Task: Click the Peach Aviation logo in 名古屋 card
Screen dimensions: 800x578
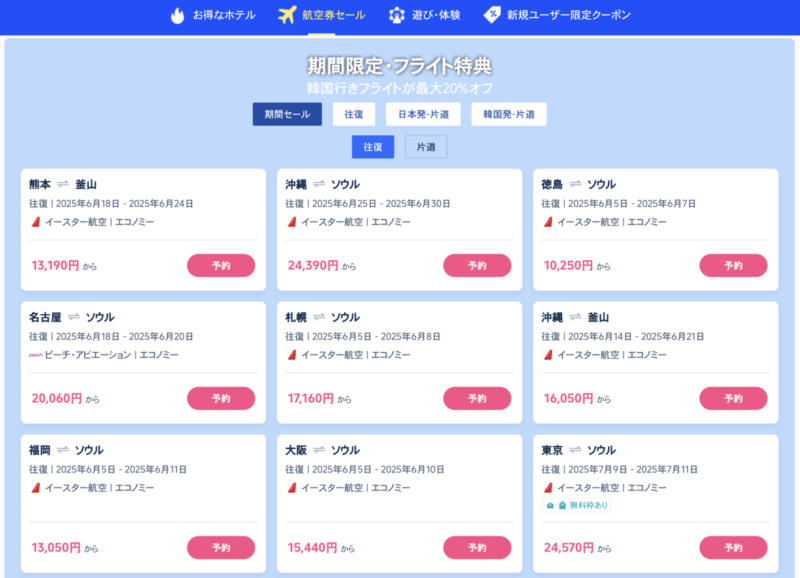Action: [x=36, y=355]
